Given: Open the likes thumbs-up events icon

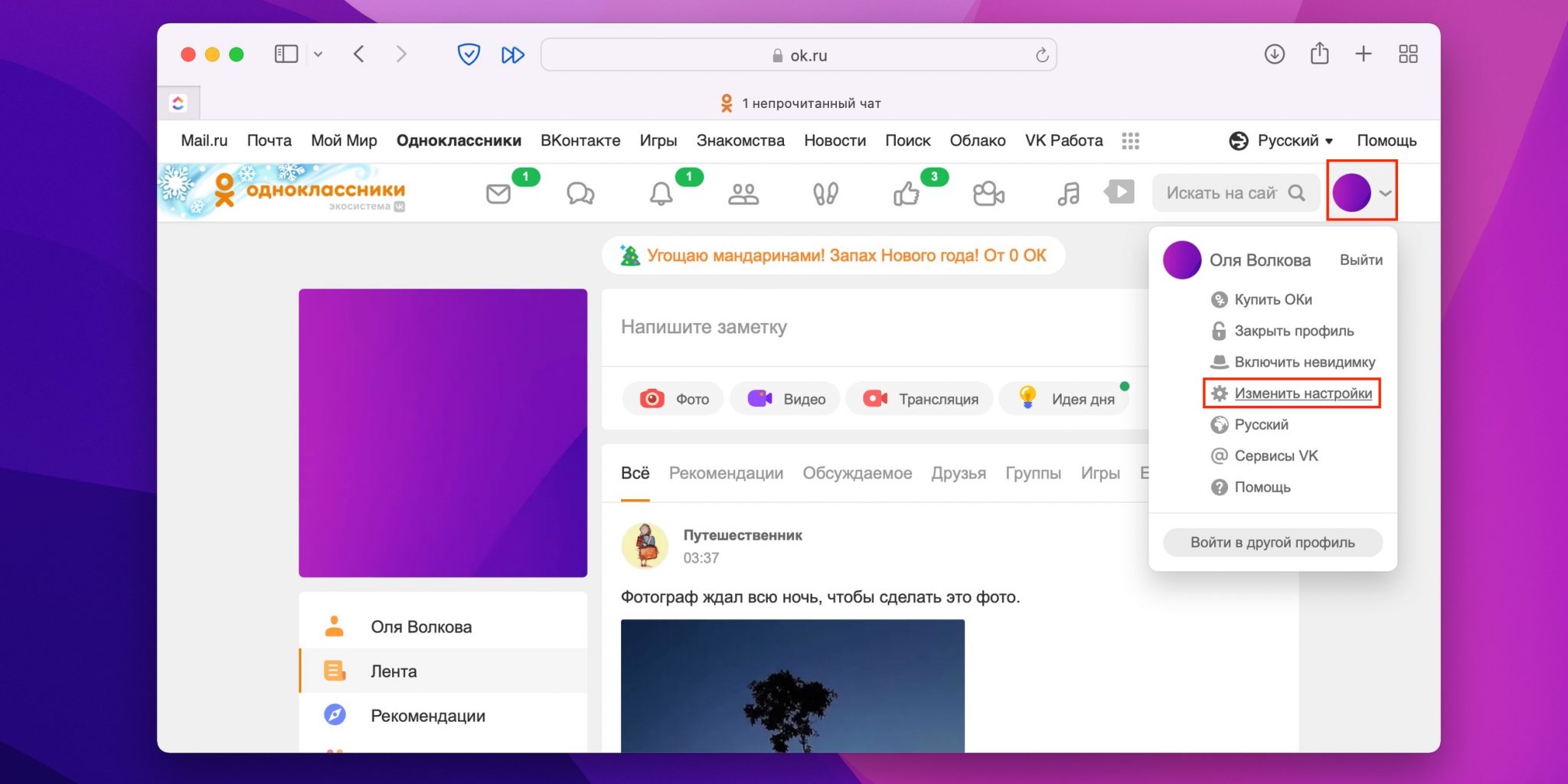Looking at the screenshot, I should pyautogui.click(x=906, y=194).
